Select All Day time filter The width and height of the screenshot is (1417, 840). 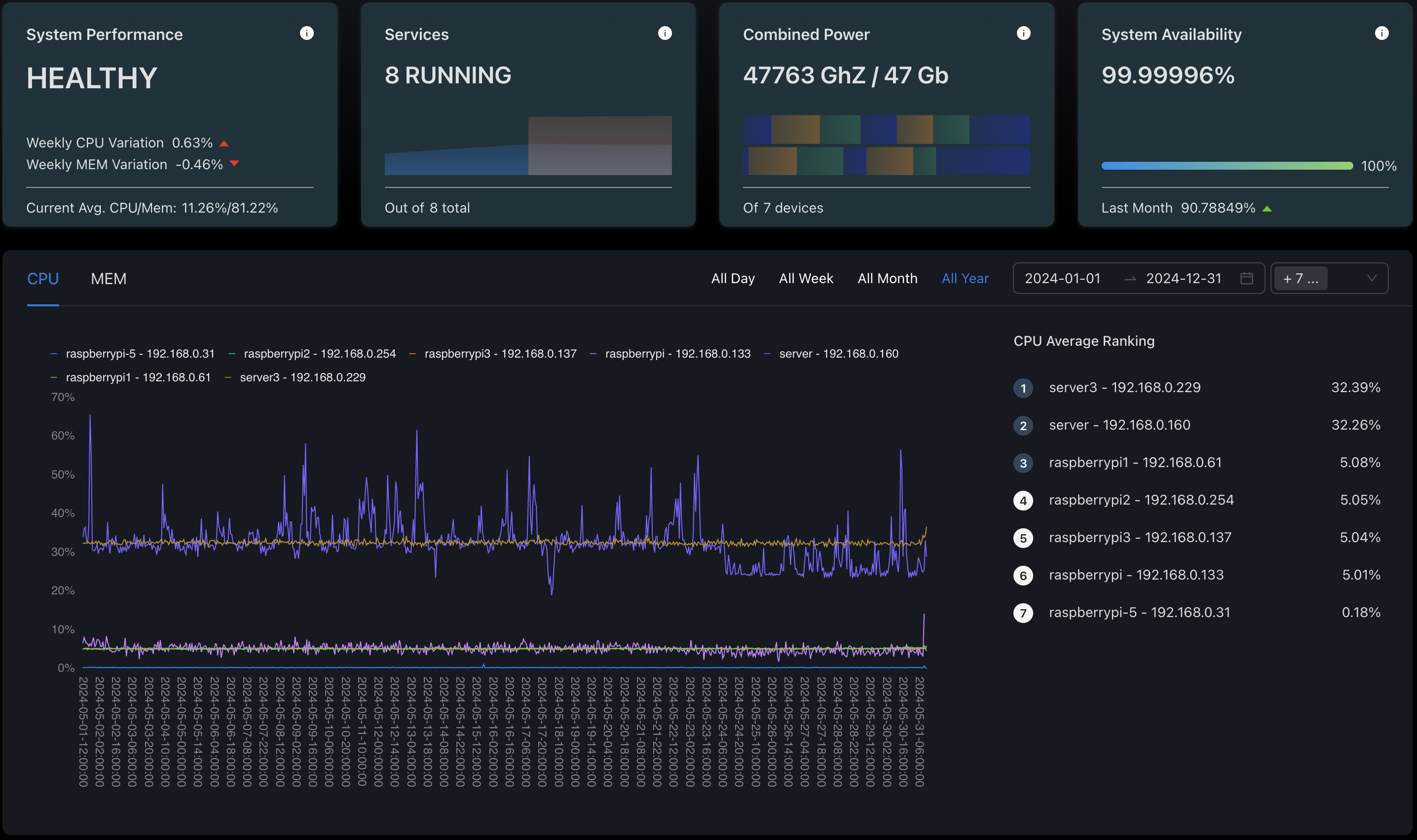point(732,278)
